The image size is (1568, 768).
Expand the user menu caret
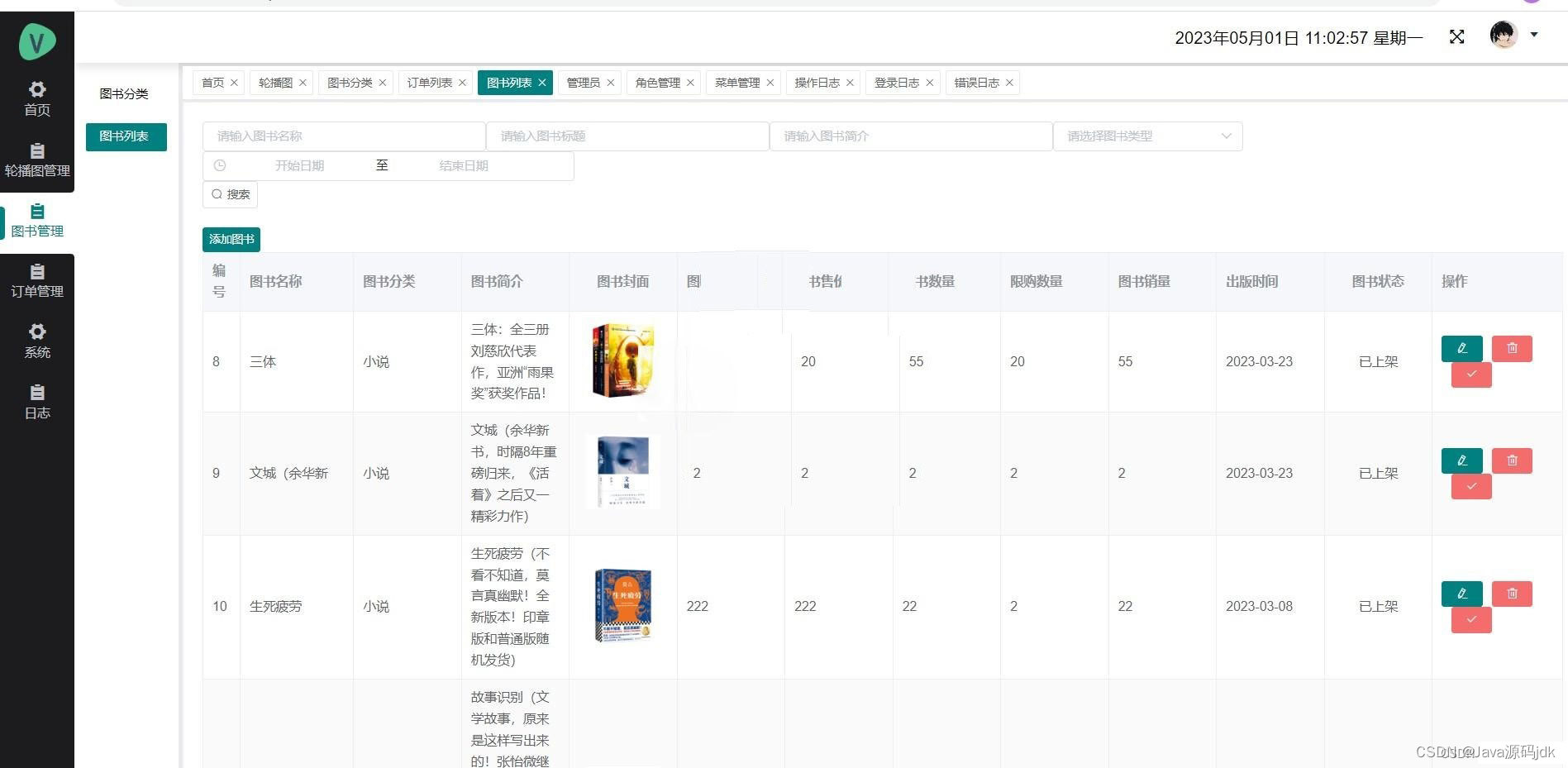pos(1534,35)
